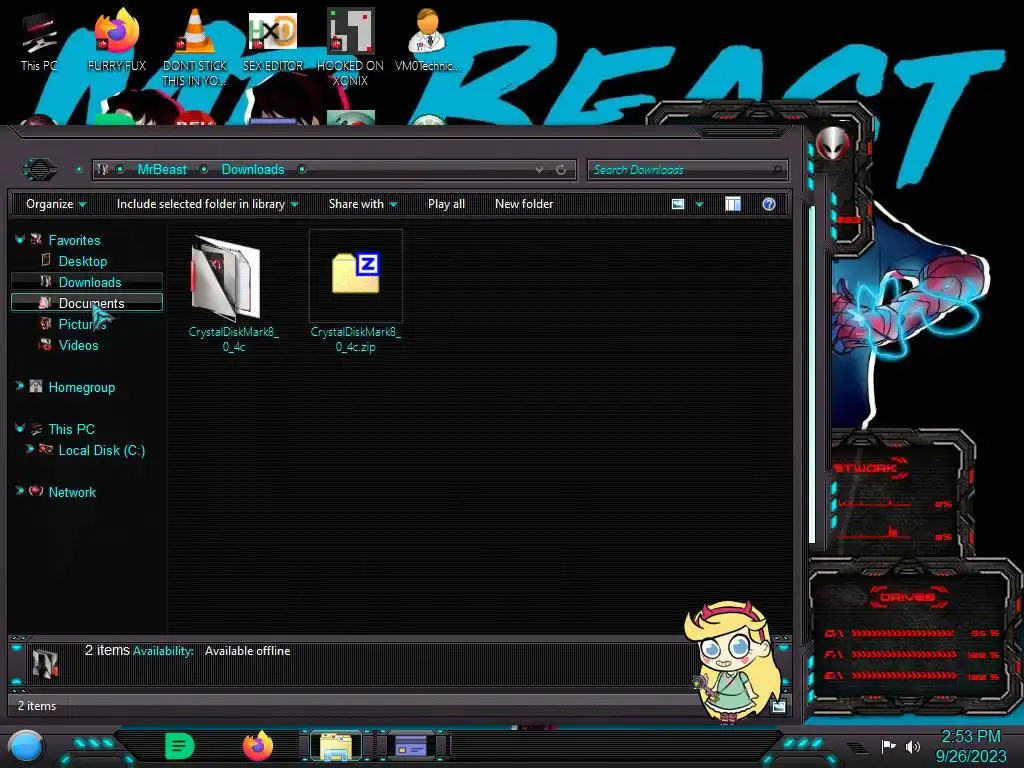The image size is (1024, 768).
Task: Click the F:\ drive usage bar
Action: pyautogui.click(x=903, y=654)
